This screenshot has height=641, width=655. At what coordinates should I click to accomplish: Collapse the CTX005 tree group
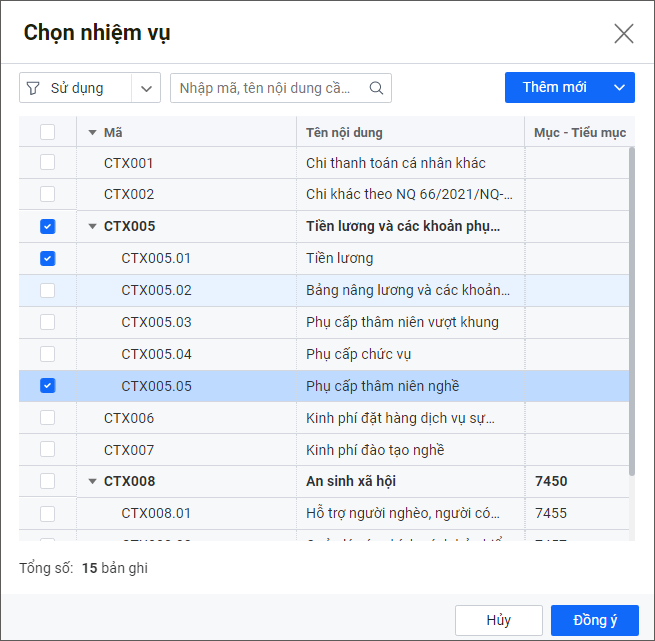point(93,227)
